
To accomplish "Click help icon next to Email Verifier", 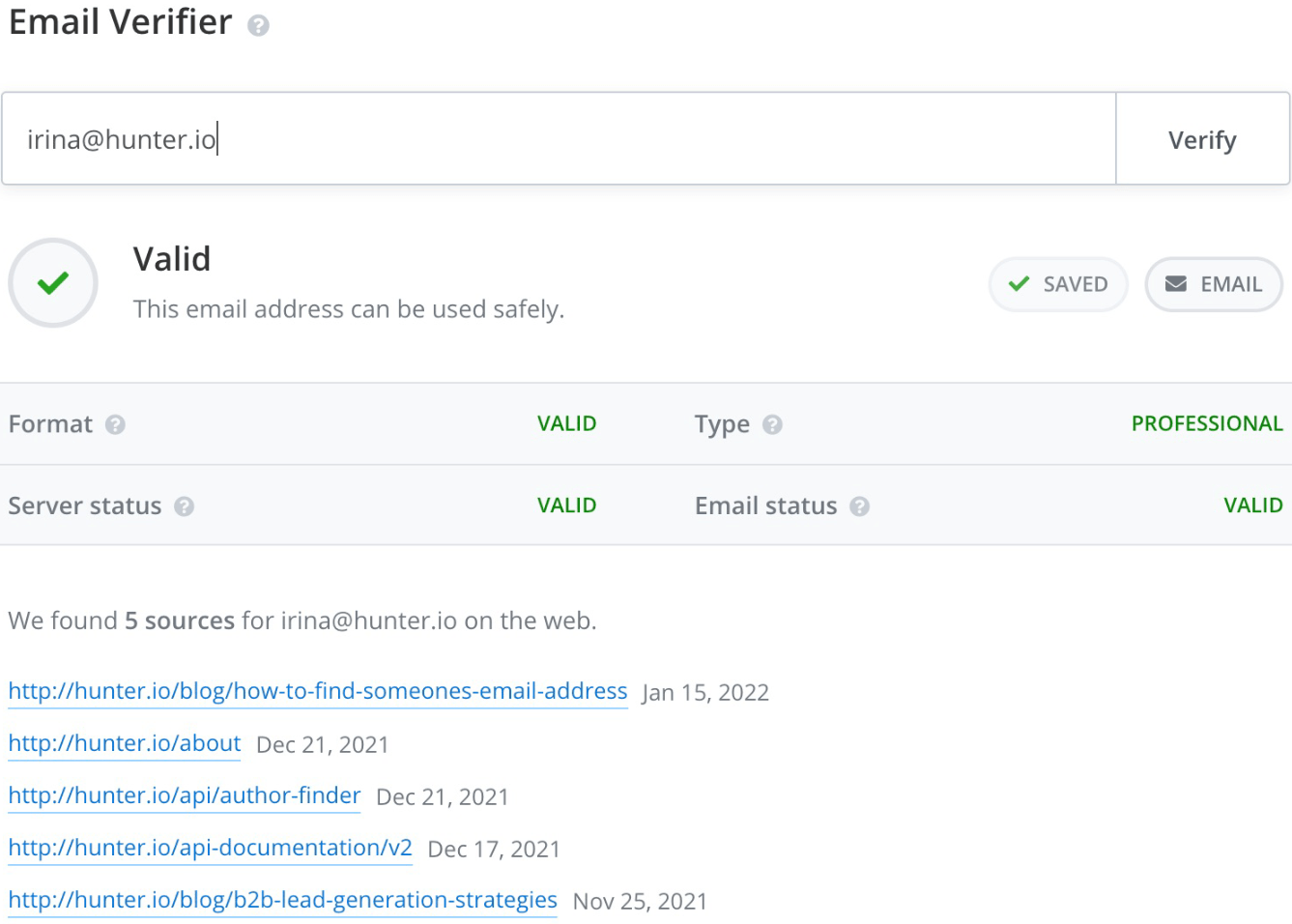I will pyautogui.click(x=258, y=26).
